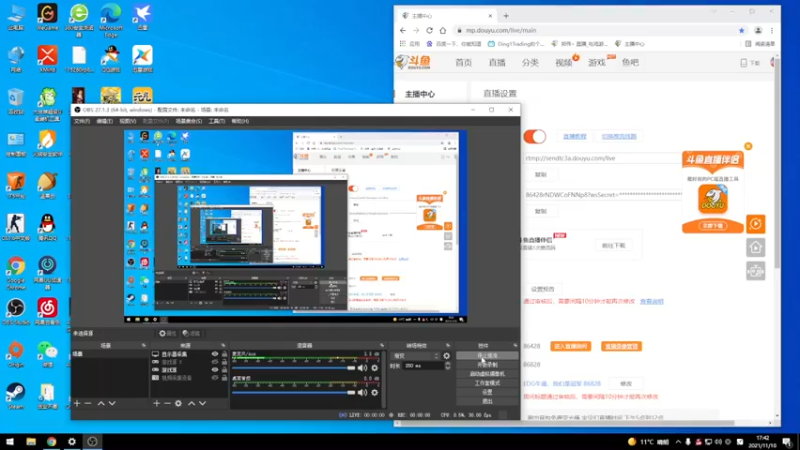
Task: Open source properties gear in Sources panel
Action: [178, 403]
